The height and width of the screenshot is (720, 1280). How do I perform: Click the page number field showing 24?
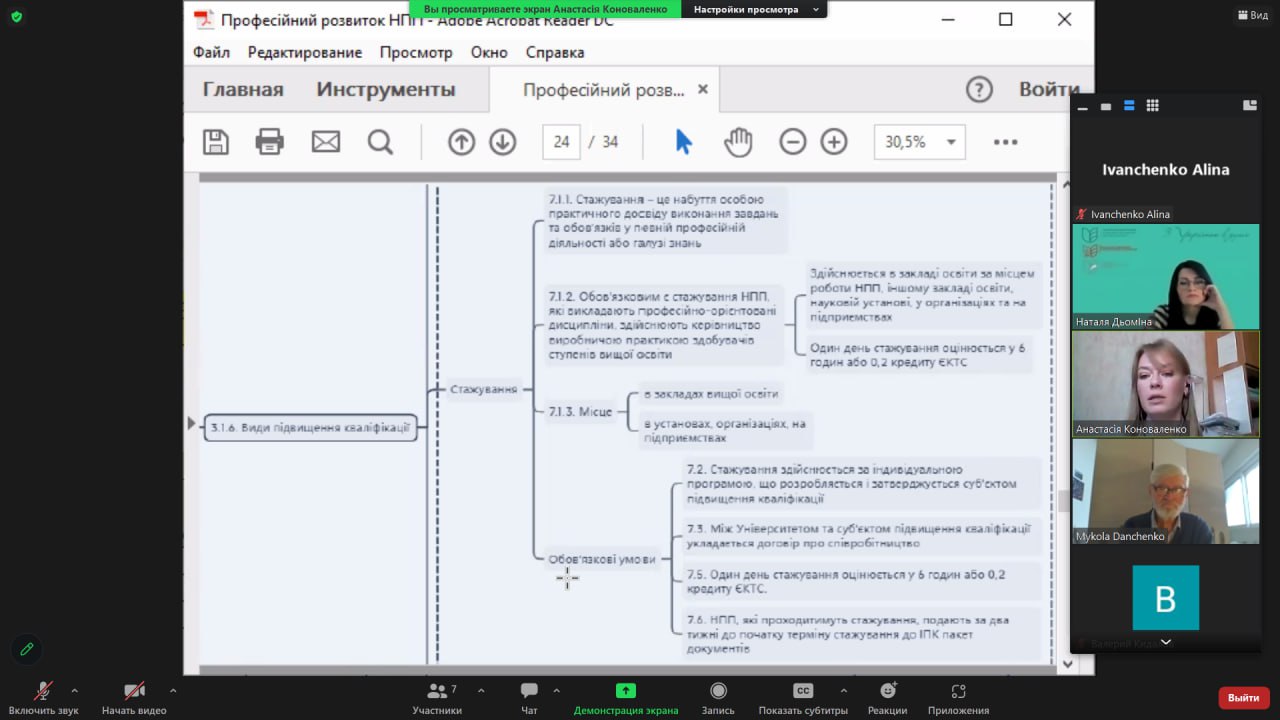pos(561,142)
